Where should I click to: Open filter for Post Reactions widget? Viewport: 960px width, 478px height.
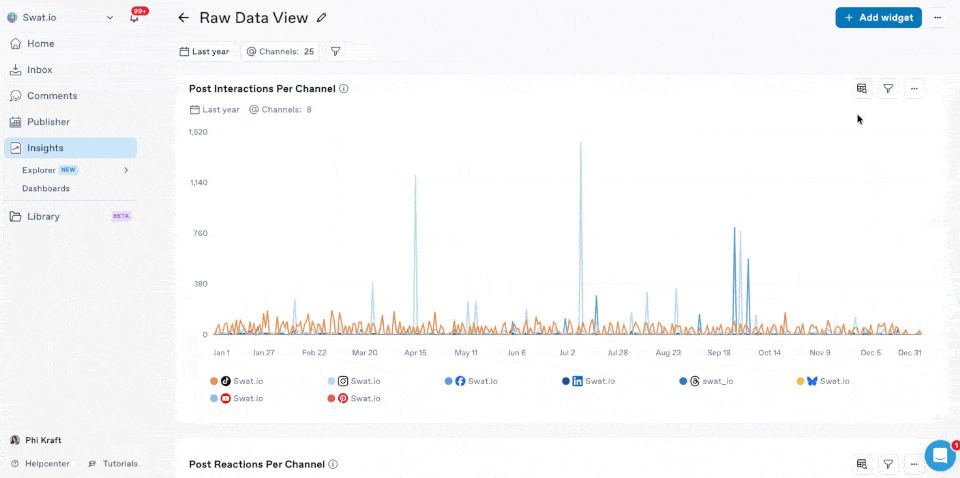pyautogui.click(x=888, y=464)
